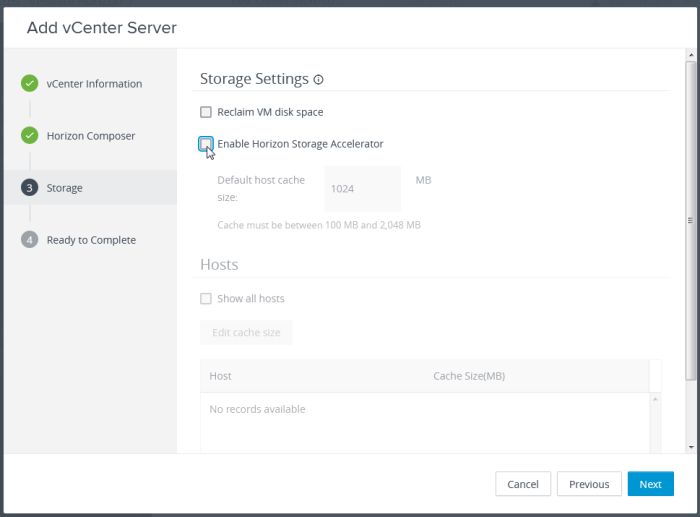
Task: Click the Previous button
Action: point(589,484)
